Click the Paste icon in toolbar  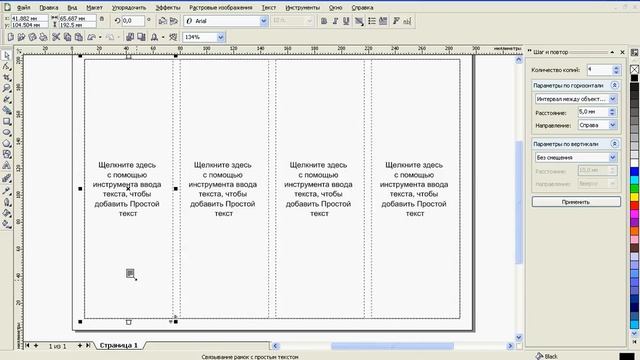(x=79, y=37)
